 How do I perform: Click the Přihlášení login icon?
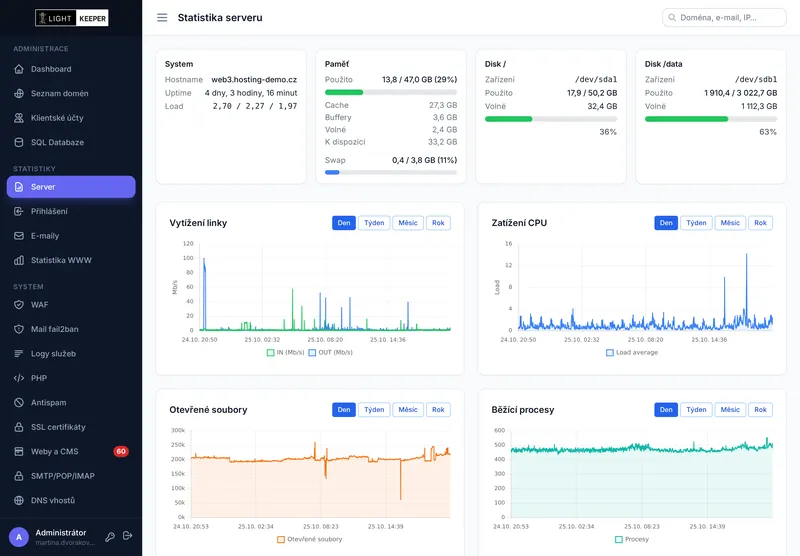point(19,211)
